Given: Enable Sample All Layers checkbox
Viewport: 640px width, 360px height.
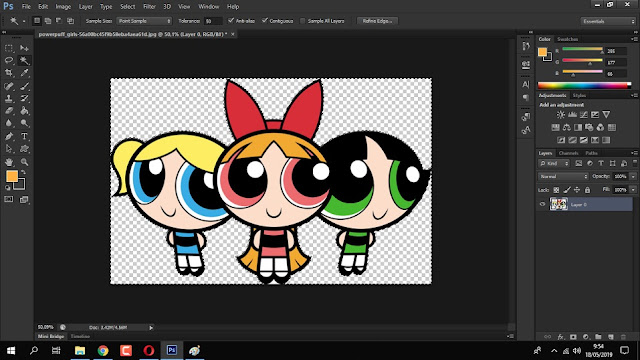Looking at the screenshot, I should [x=302, y=21].
